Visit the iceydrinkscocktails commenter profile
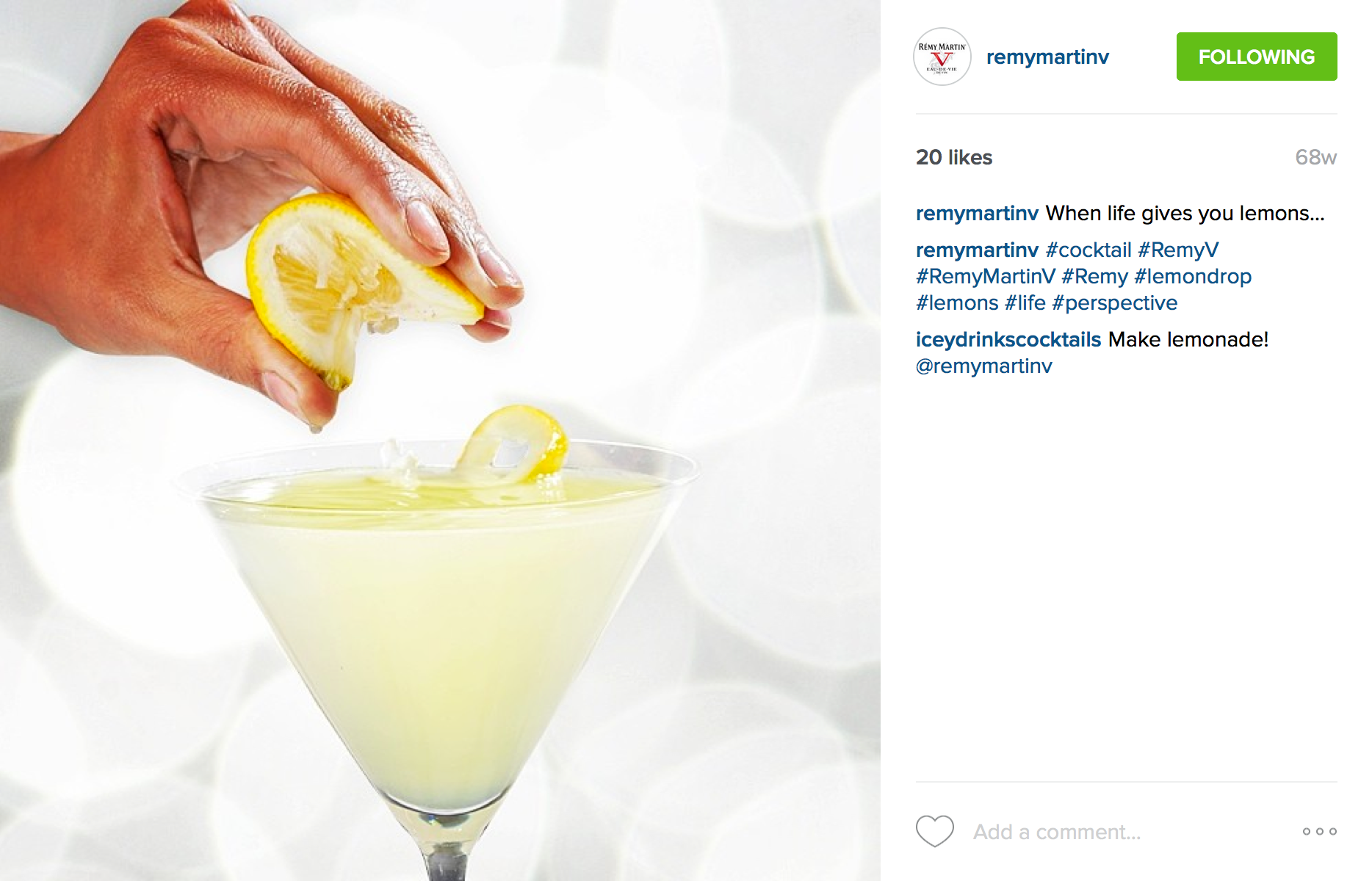 click(x=1008, y=340)
